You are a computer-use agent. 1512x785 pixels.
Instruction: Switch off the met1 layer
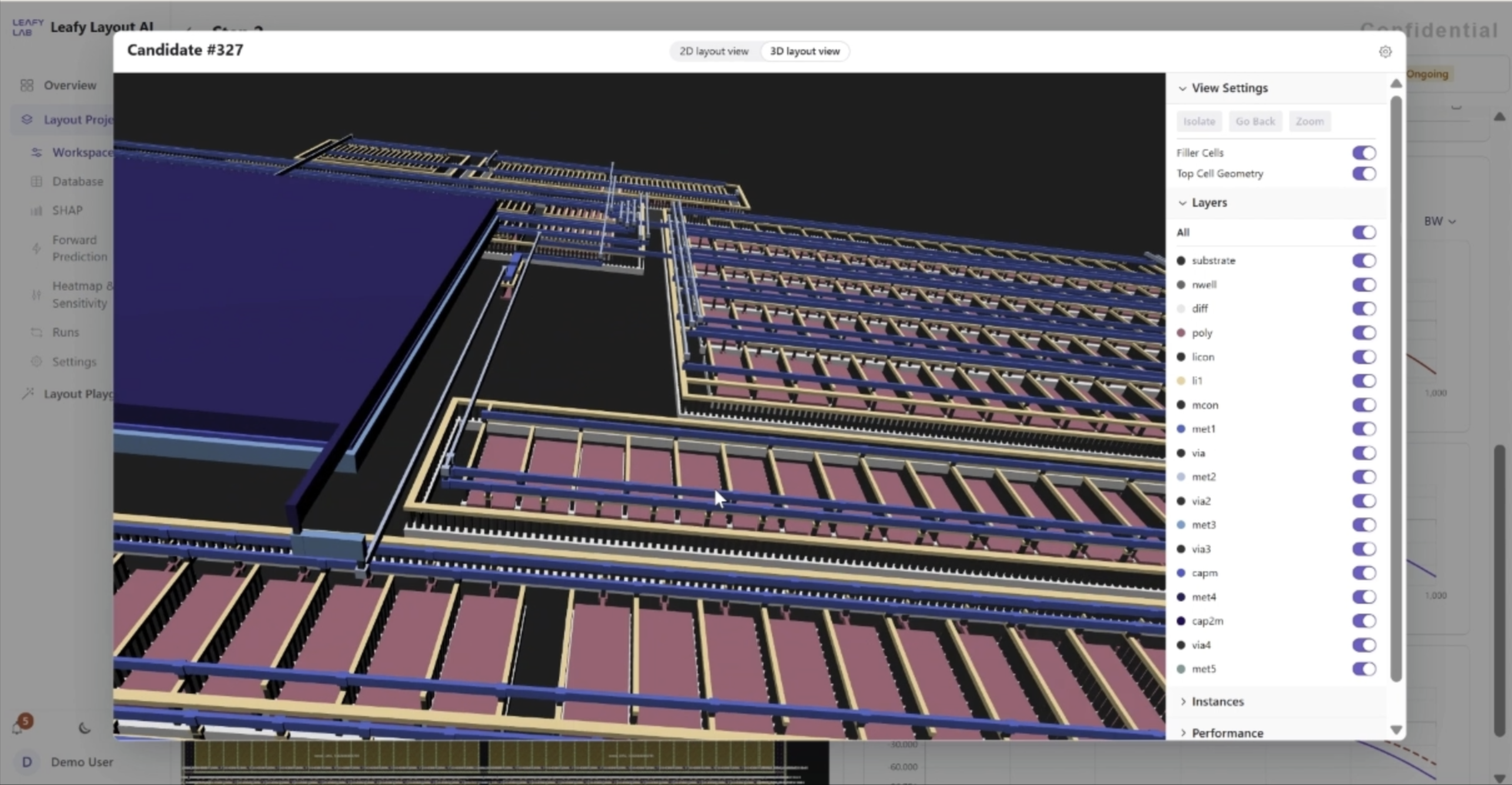click(1364, 429)
